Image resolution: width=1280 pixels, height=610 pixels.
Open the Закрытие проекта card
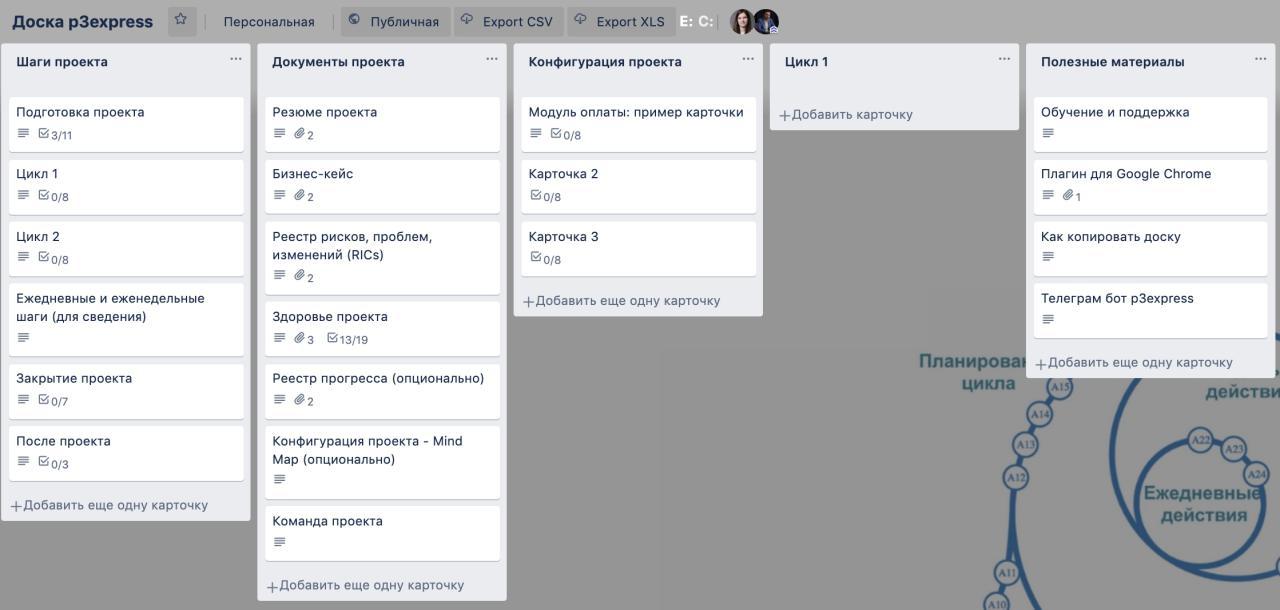coord(126,390)
